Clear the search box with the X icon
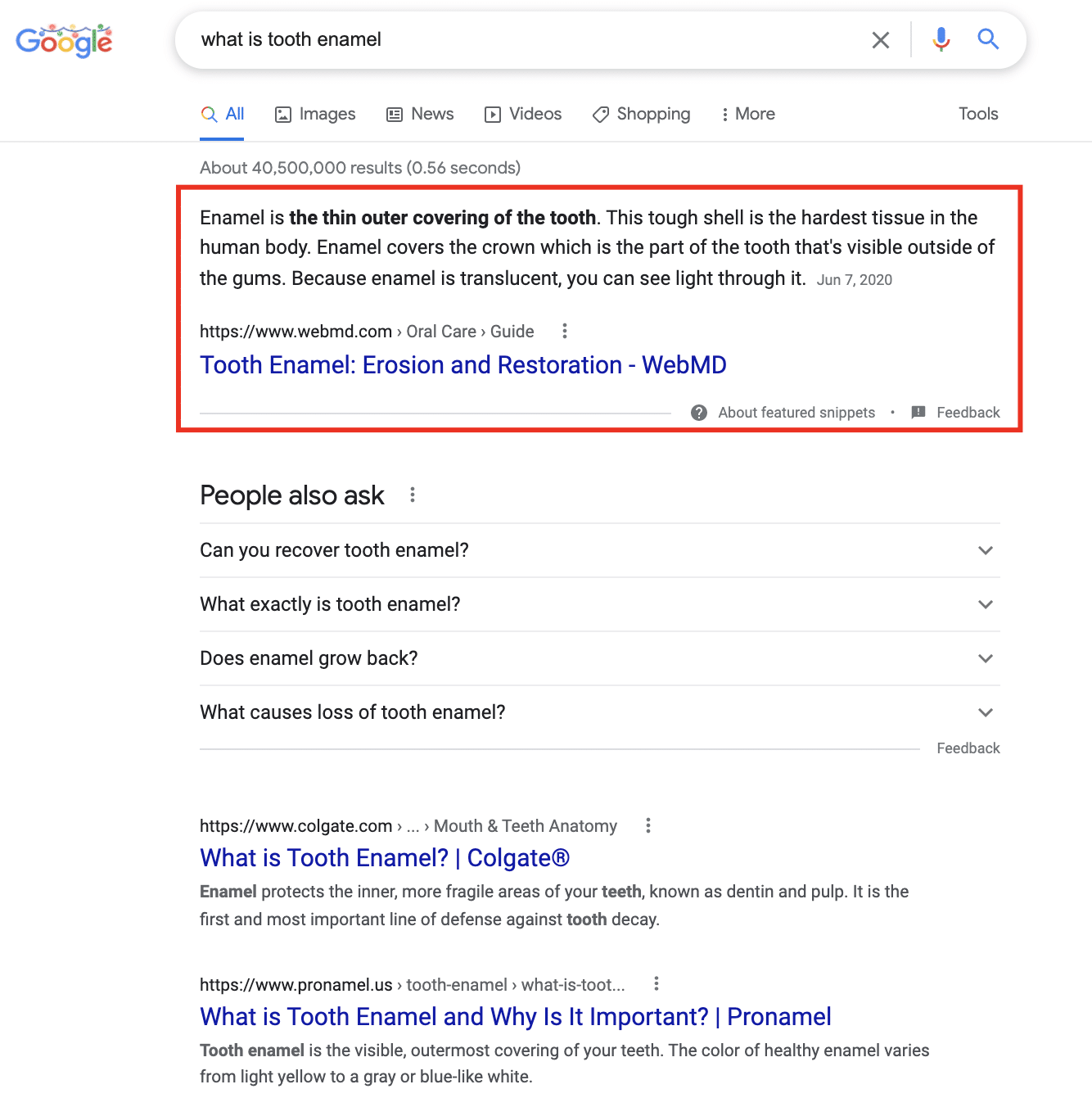Viewport: 1092px width, 1107px height. 881,40
